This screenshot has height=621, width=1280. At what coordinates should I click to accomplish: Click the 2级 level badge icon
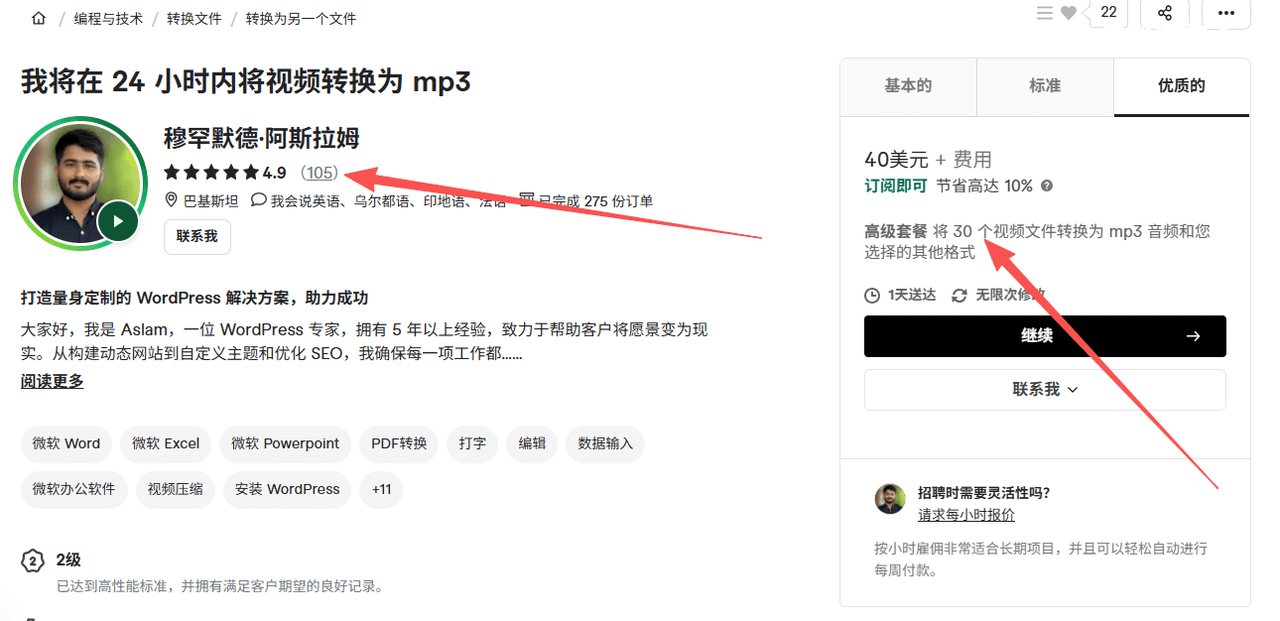(33, 561)
